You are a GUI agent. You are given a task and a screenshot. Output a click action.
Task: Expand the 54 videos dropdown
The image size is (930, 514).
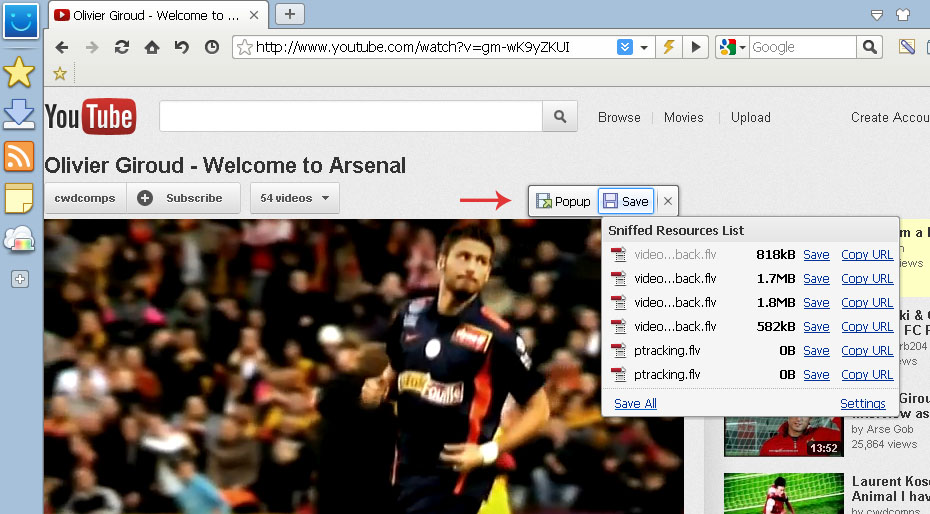pyautogui.click(x=295, y=198)
